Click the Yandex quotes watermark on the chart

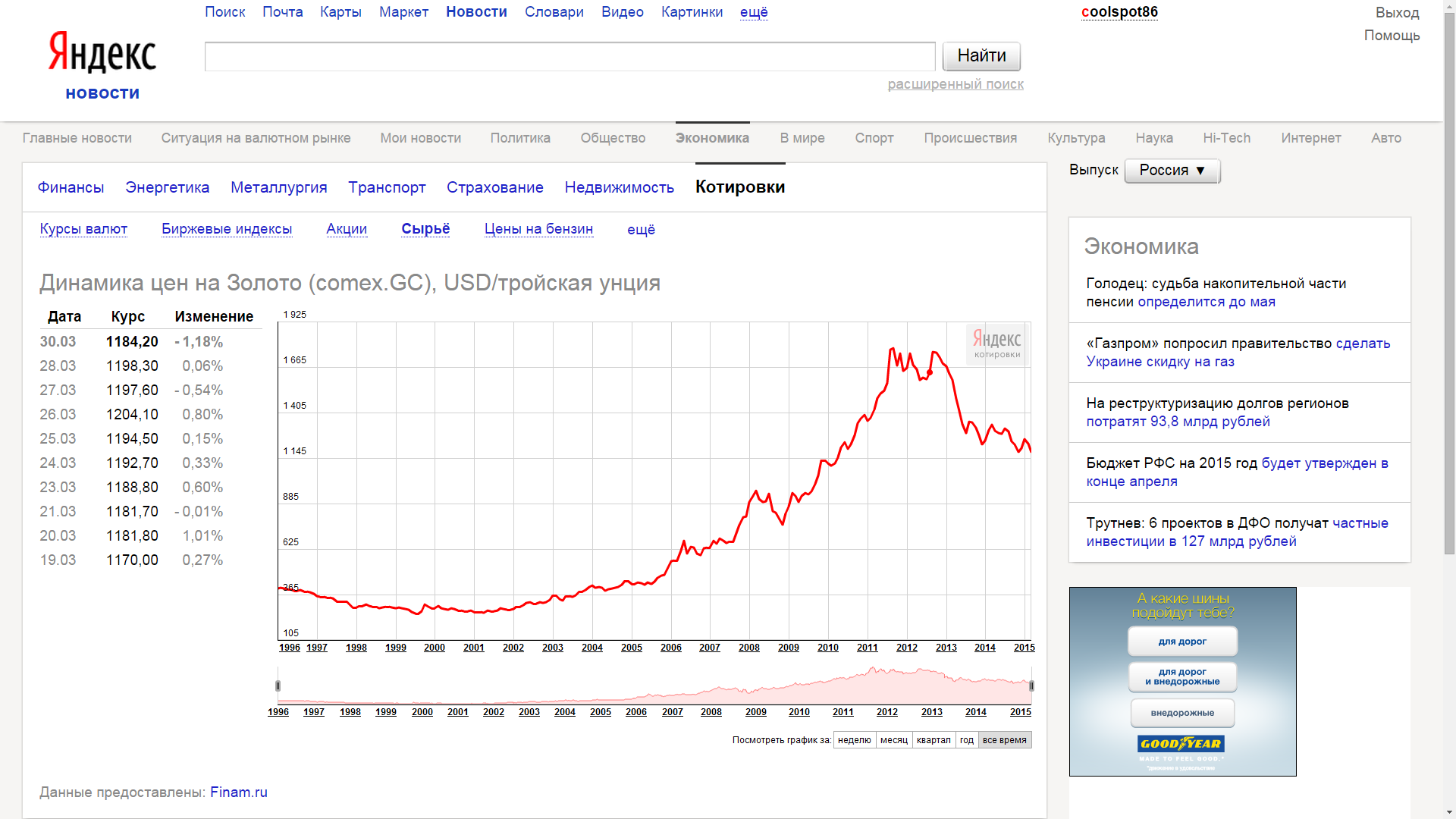pos(996,344)
